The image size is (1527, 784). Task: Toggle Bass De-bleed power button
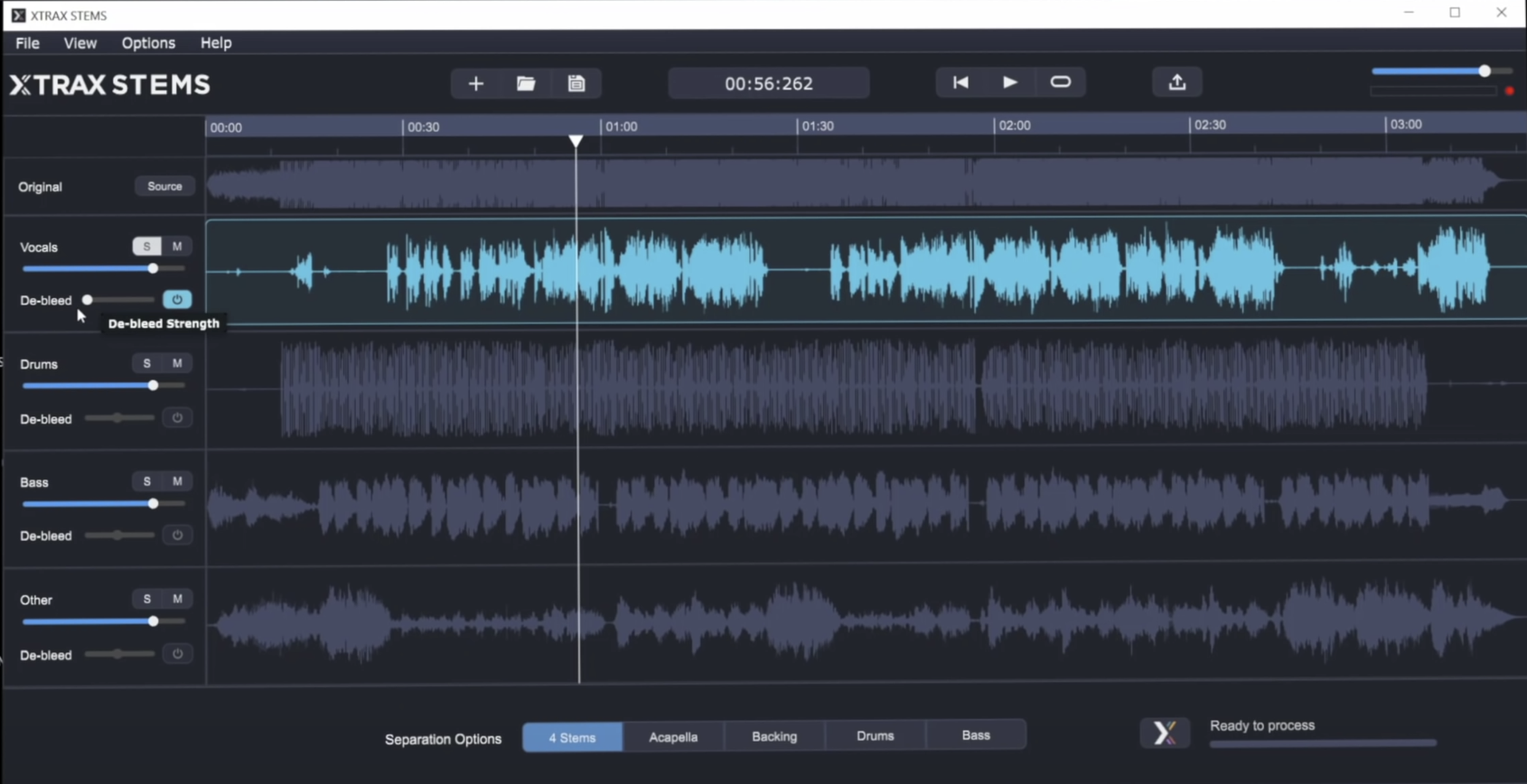coord(177,535)
